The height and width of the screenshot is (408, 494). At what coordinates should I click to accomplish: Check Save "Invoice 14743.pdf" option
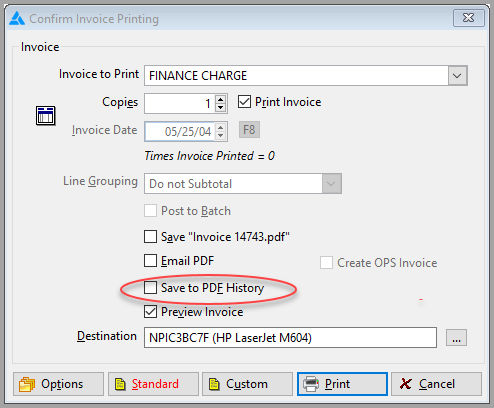pyautogui.click(x=150, y=237)
